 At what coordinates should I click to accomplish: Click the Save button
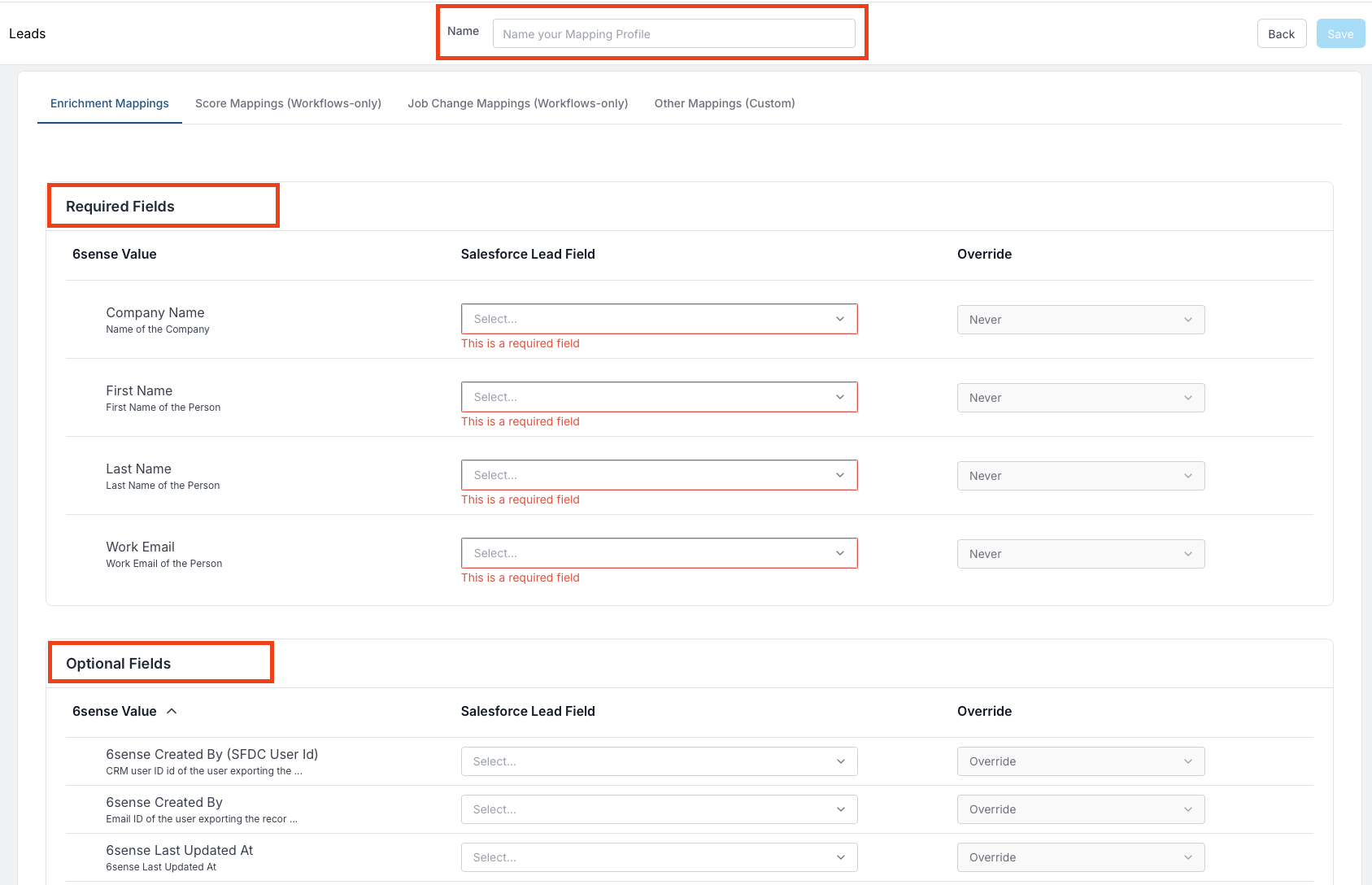1340,34
